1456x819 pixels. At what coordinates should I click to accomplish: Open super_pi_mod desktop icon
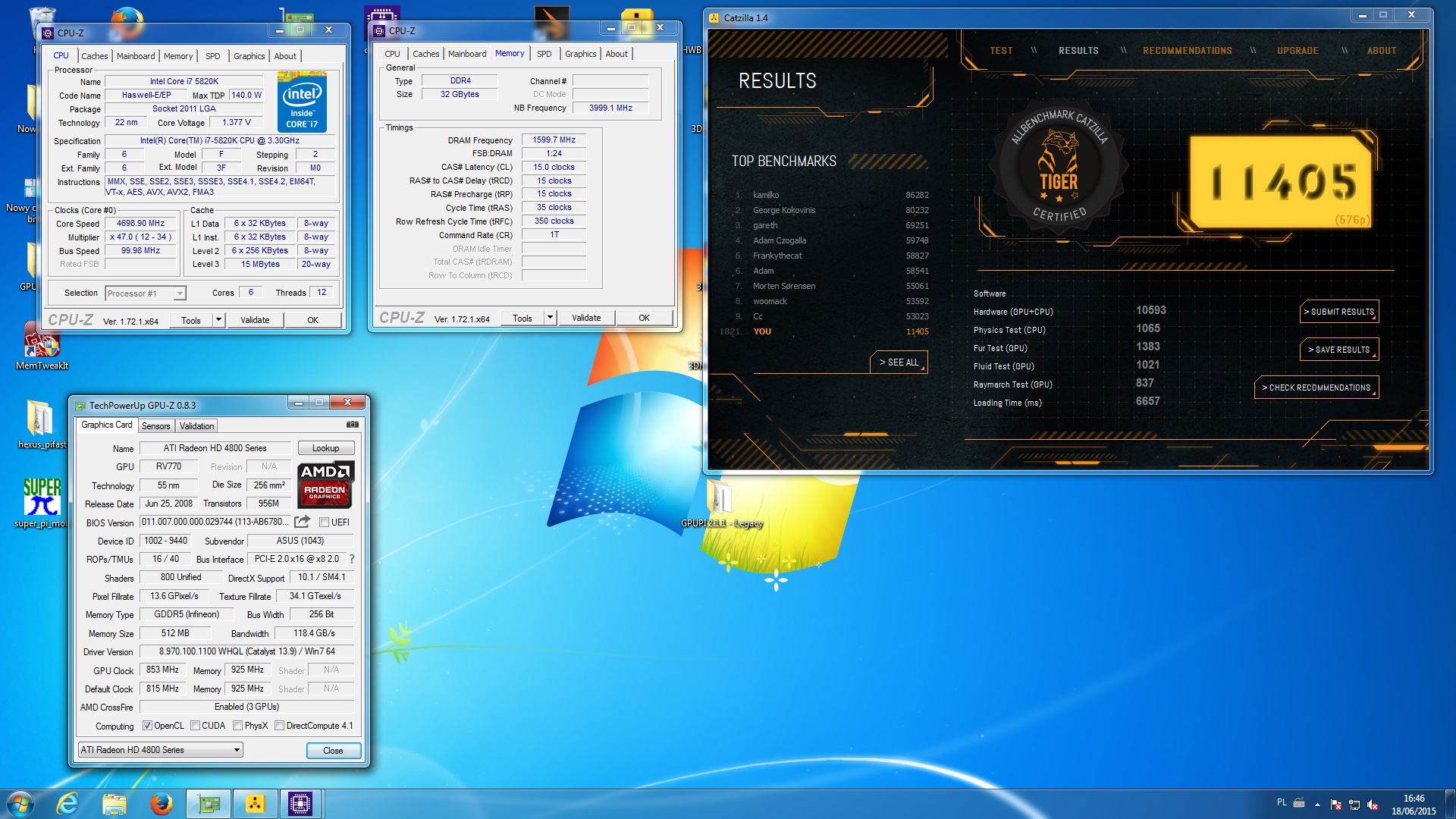pyautogui.click(x=41, y=503)
